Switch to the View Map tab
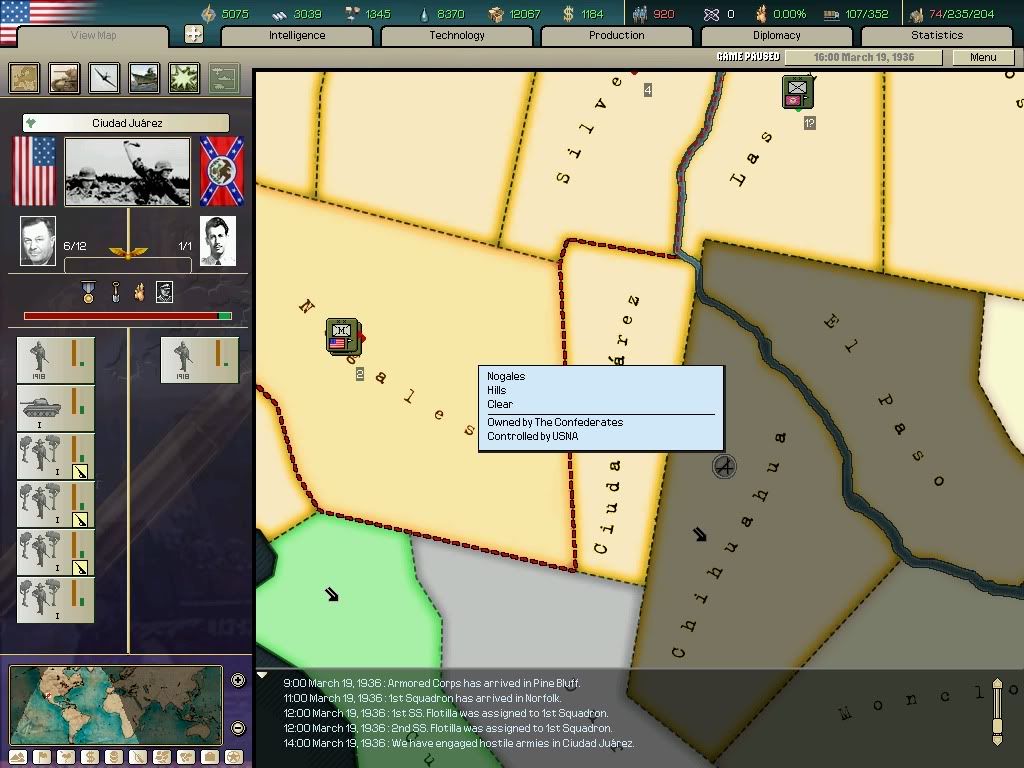This screenshot has height=768, width=1024. pyautogui.click(x=93, y=35)
